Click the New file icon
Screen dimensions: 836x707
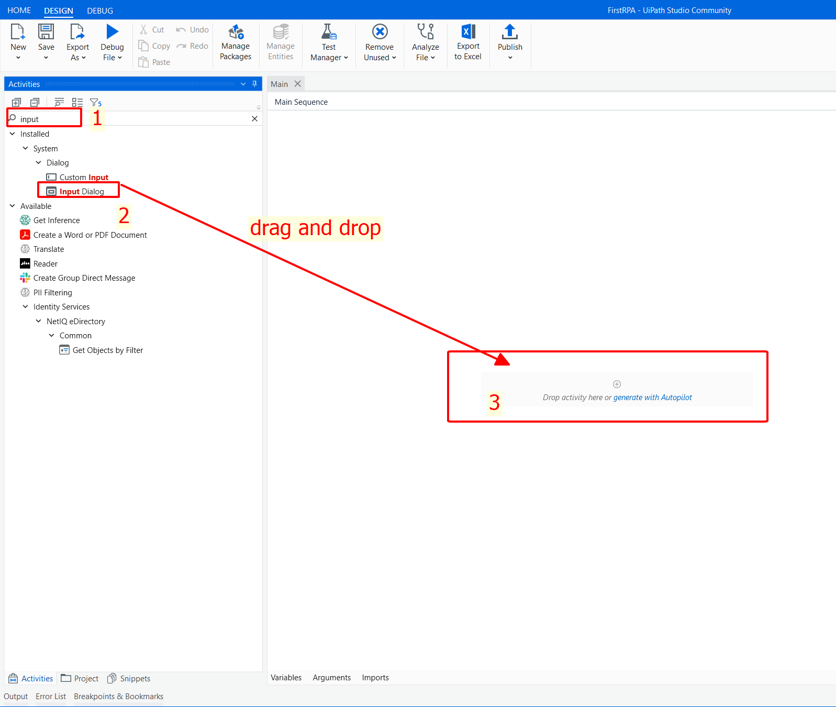coord(18,32)
